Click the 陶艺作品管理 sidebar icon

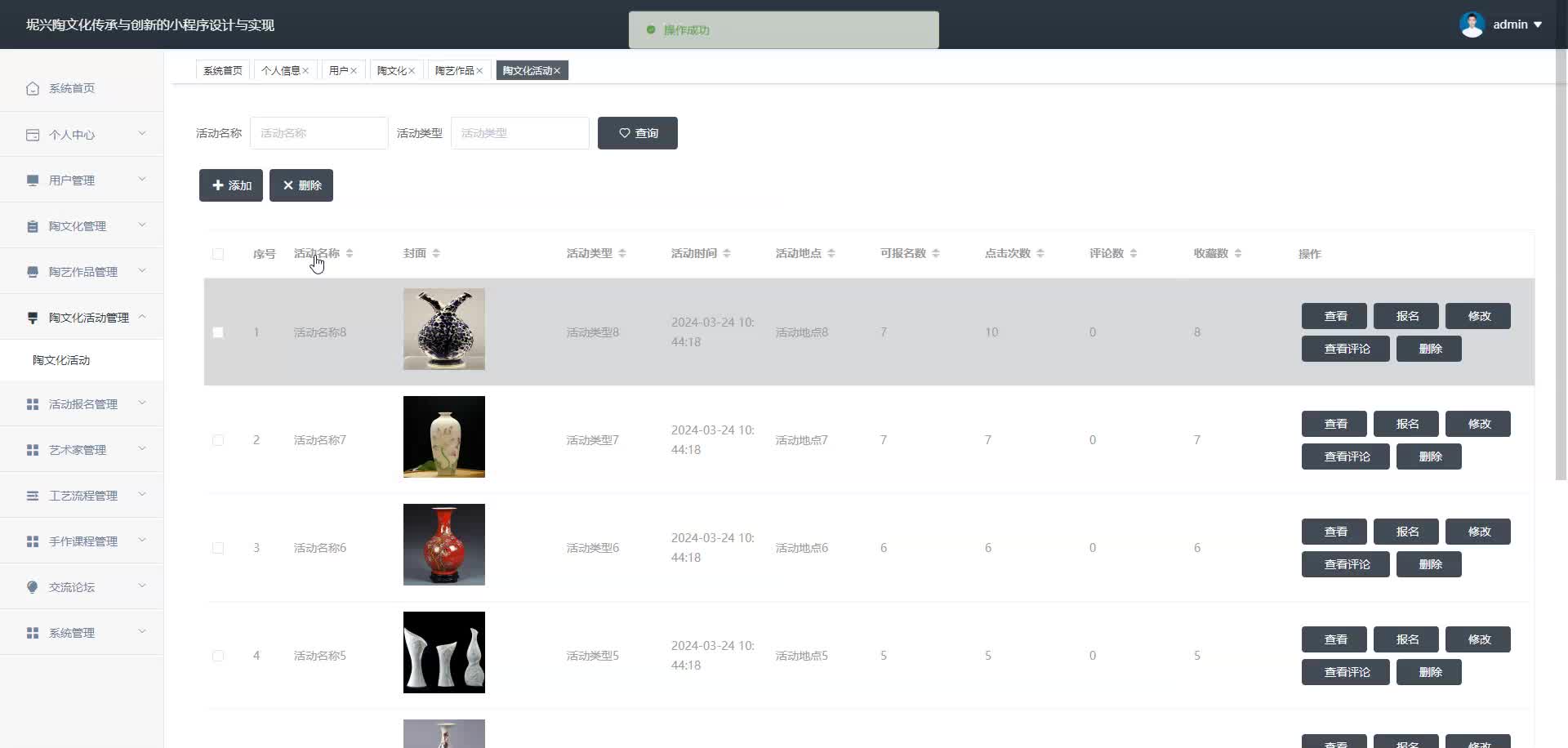click(33, 272)
